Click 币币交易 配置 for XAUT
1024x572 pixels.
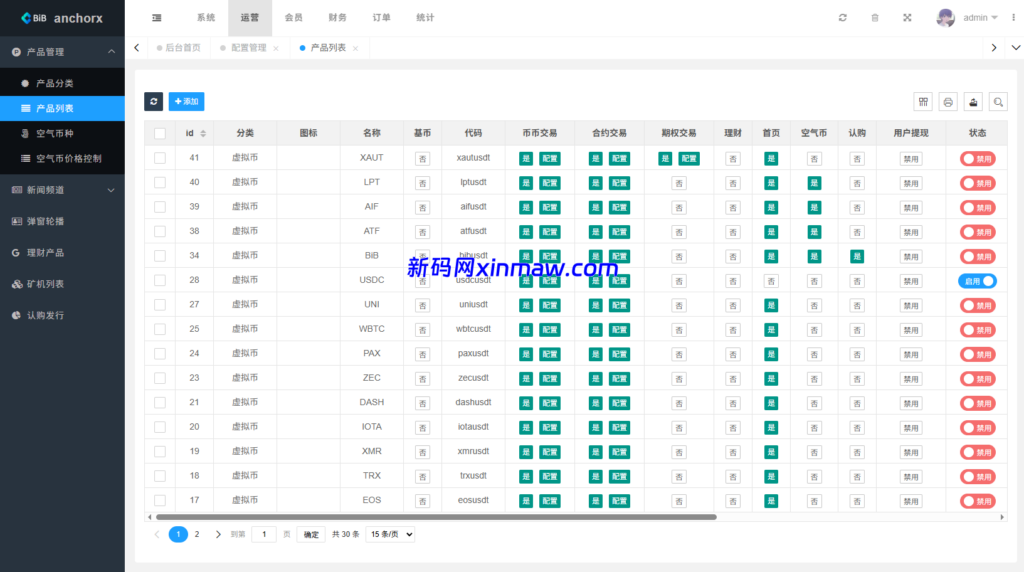tap(550, 159)
